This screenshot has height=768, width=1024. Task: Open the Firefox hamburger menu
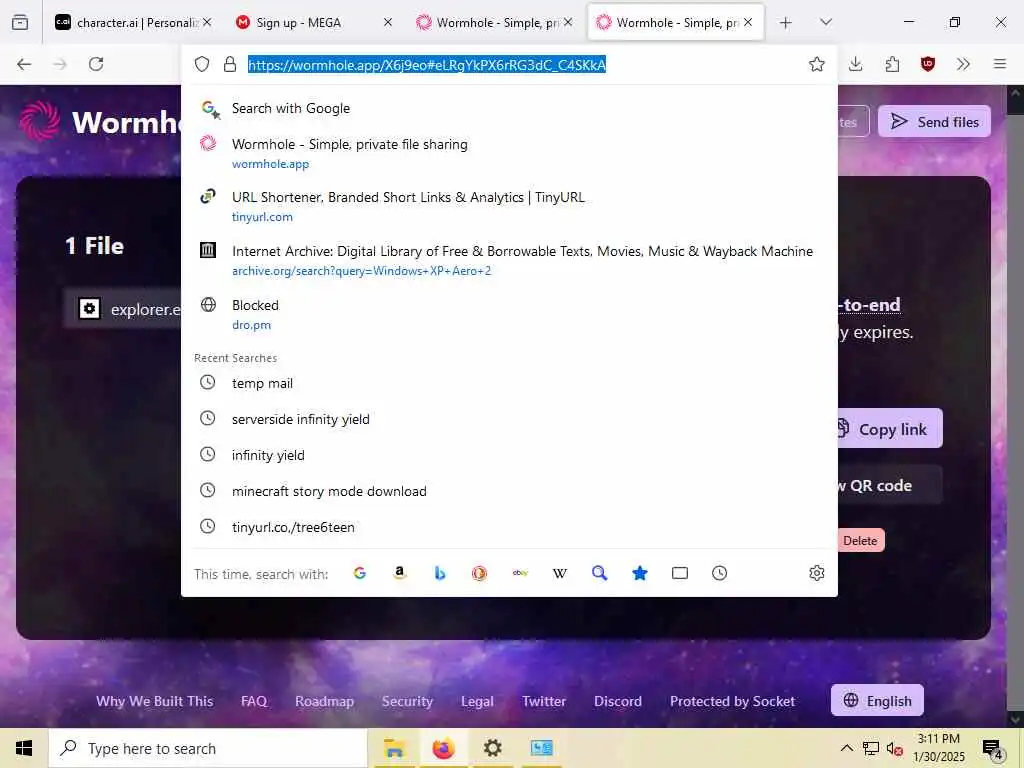1000,64
